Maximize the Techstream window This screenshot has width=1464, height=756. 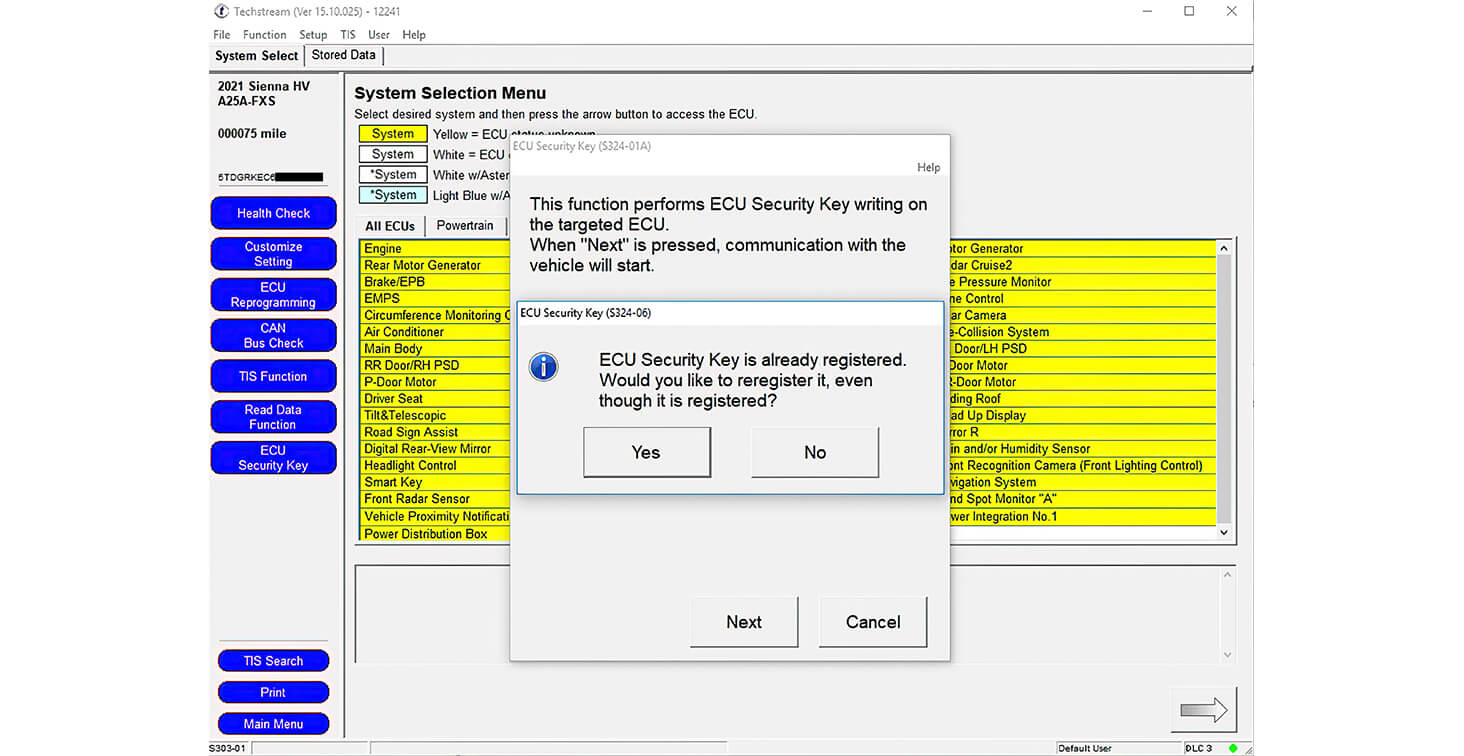coord(1189,11)
